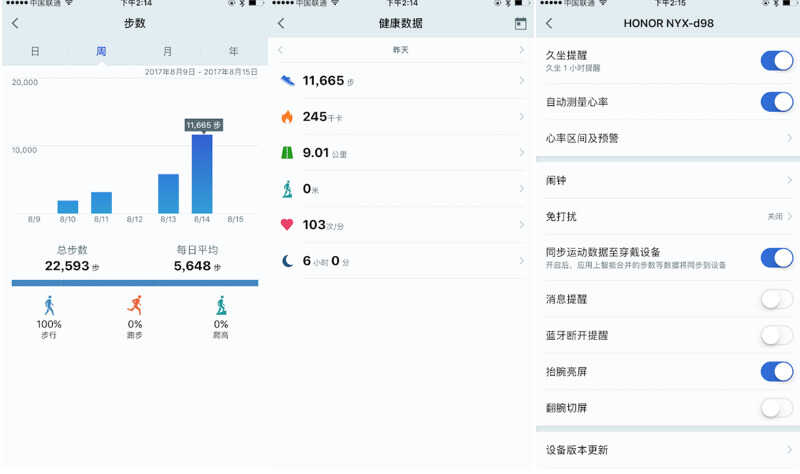
Task: Toggle the 久坐提醒 switch
Action: tap(777, 61)
